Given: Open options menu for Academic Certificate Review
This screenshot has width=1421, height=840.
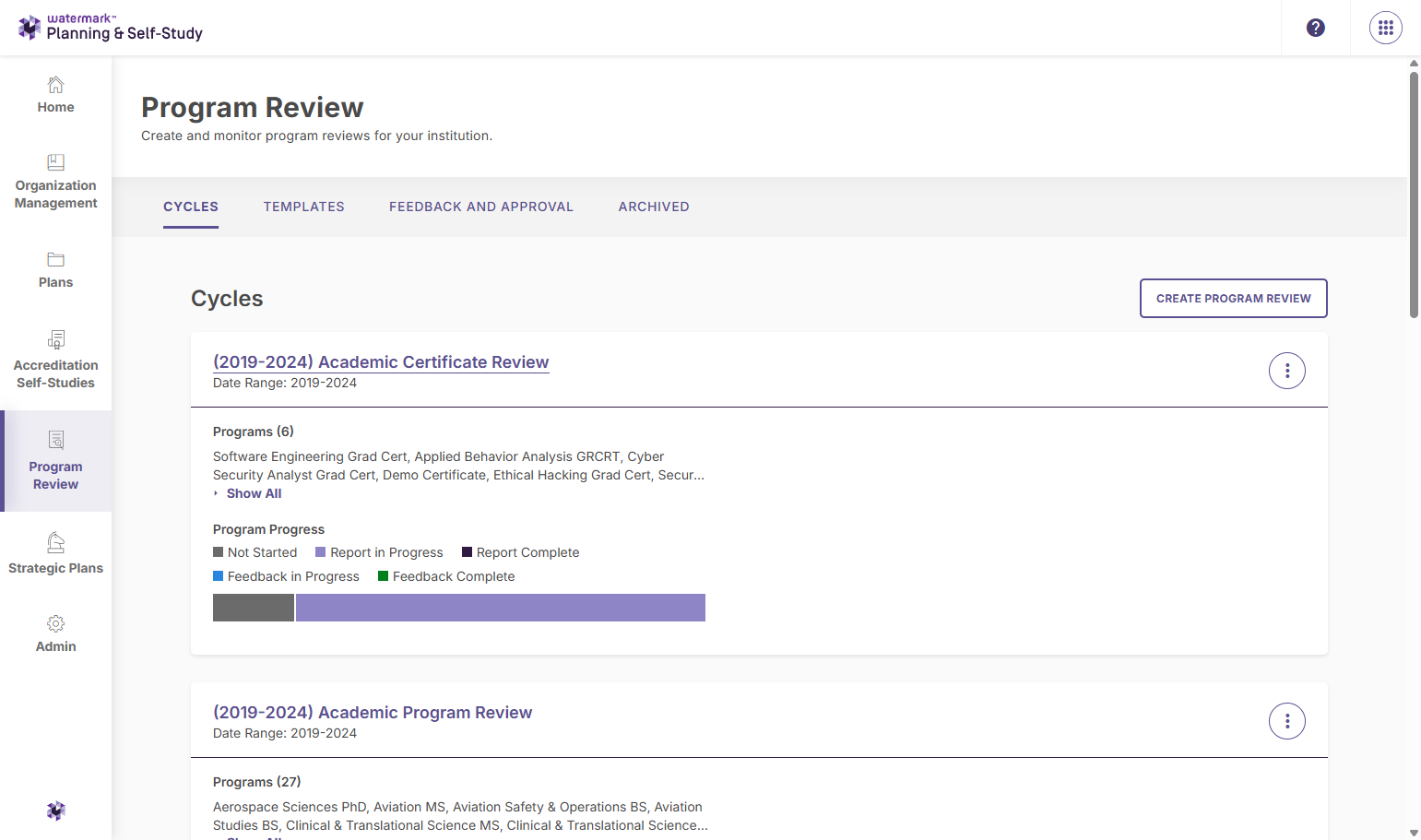Looking at the screenshot, I should 1286,371.
